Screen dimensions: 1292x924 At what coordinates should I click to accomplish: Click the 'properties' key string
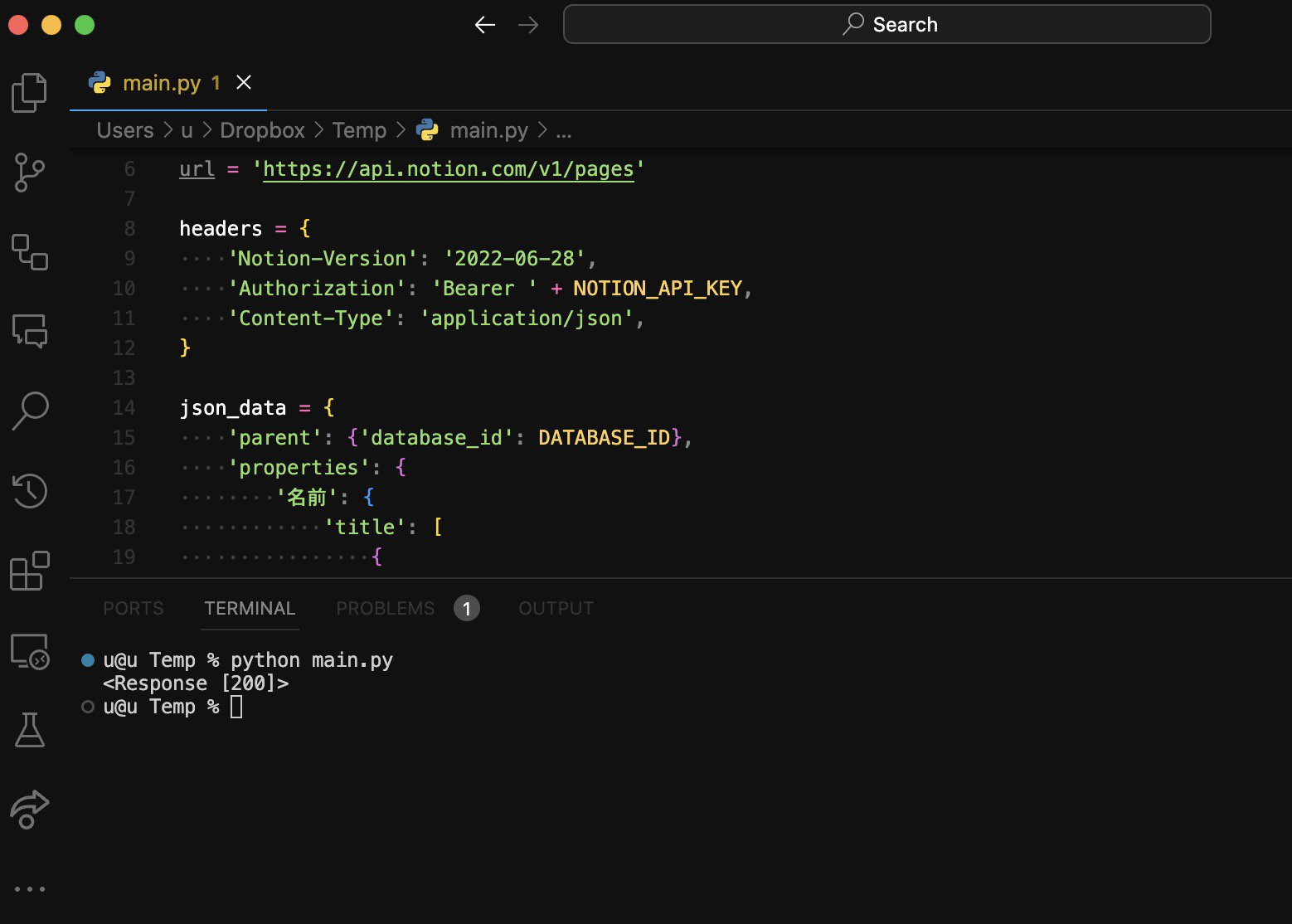point(299,467)
